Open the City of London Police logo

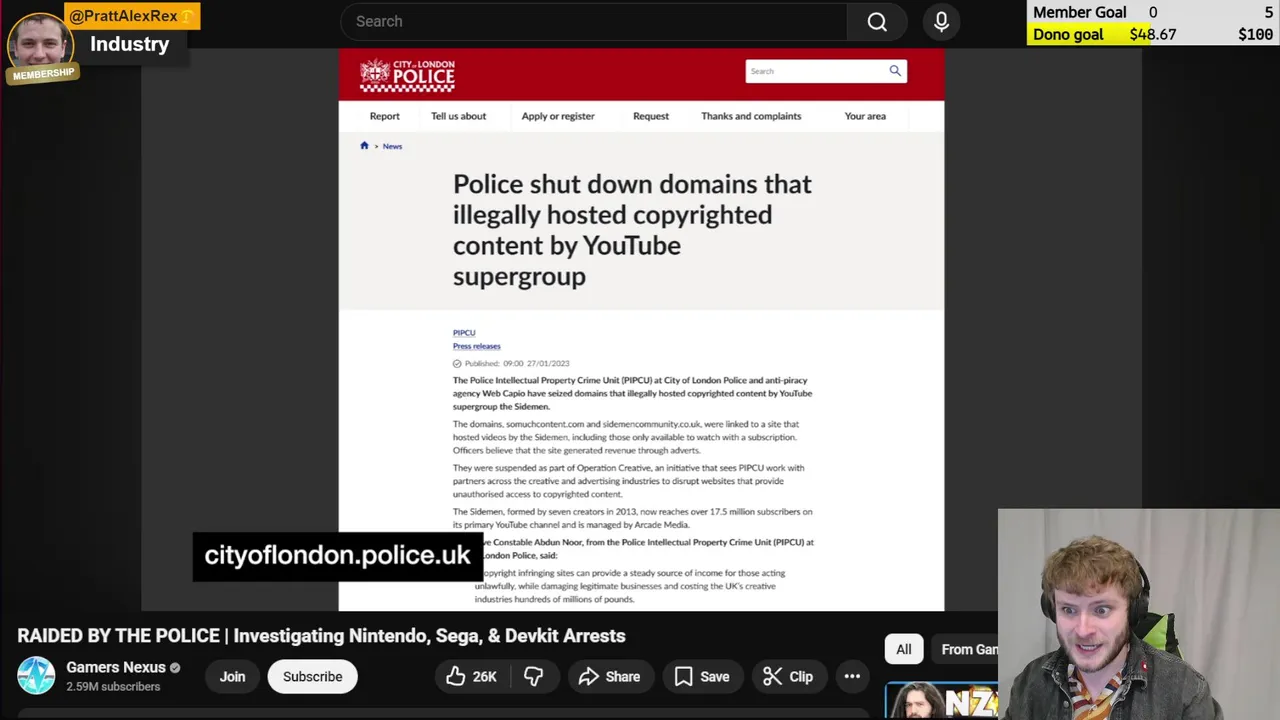click(x=407, y=75)
